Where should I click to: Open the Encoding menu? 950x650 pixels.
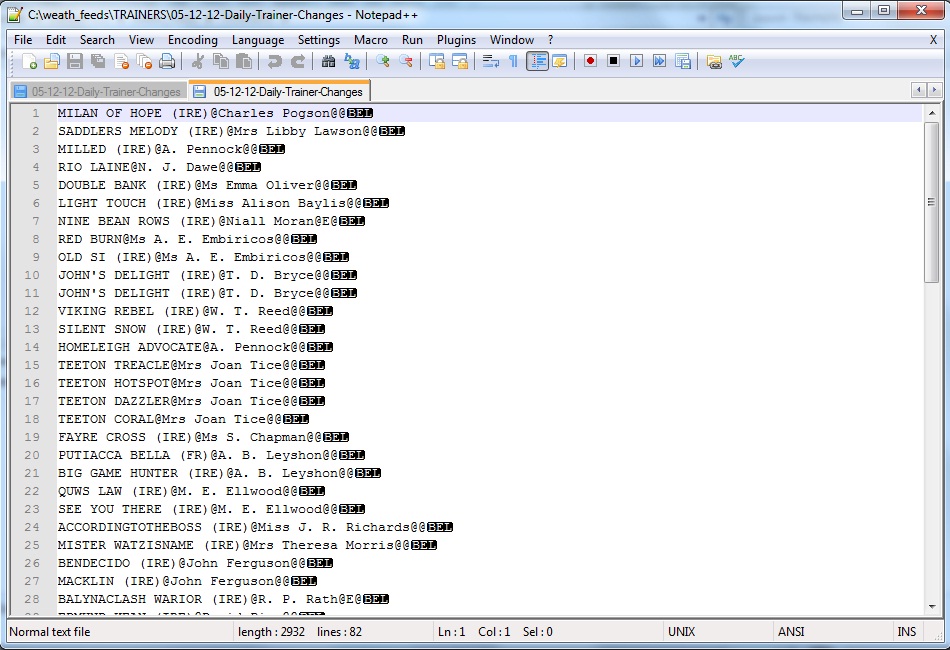point(192,40)
